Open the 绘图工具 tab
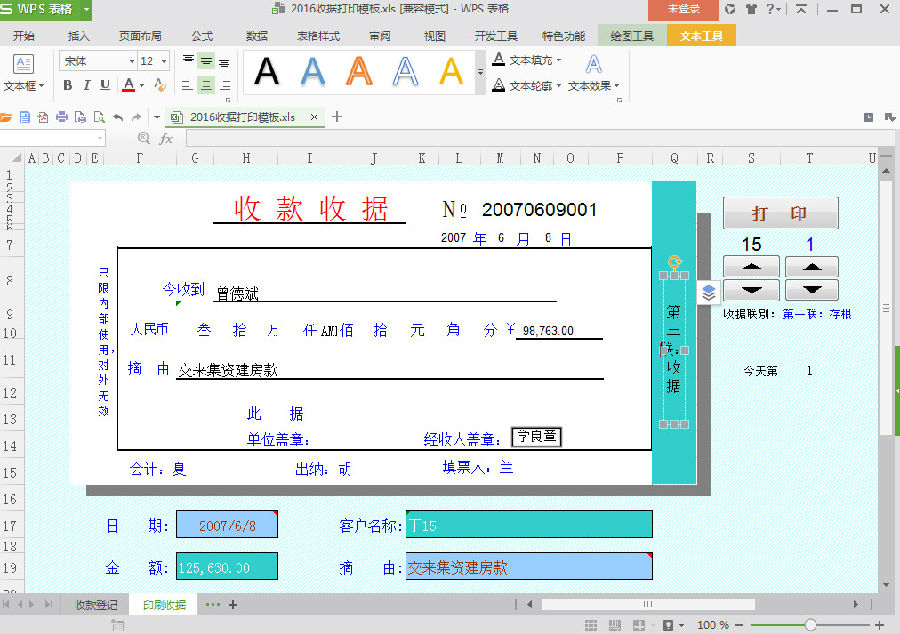Screen dimensions: 900x634 (x=632, y=36)
